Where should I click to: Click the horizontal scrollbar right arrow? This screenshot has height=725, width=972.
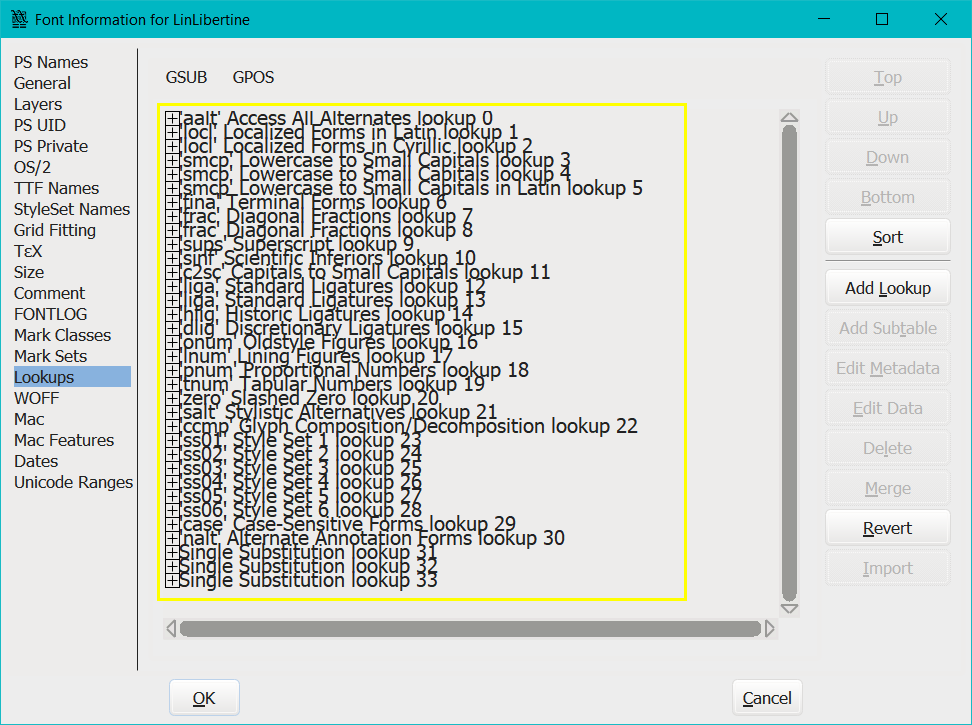769,628
